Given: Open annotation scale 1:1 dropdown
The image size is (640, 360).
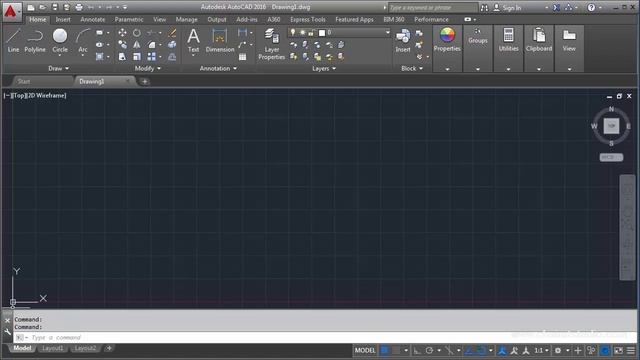Looking at the screenshot, I should pyautogui.click(x=541, y=350).
